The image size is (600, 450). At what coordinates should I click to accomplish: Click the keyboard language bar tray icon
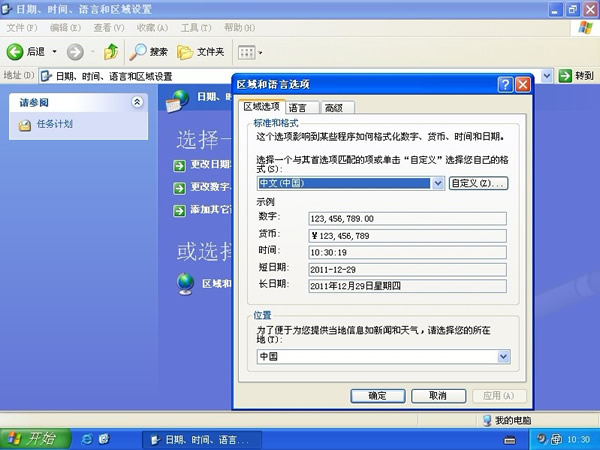[509, 440]
